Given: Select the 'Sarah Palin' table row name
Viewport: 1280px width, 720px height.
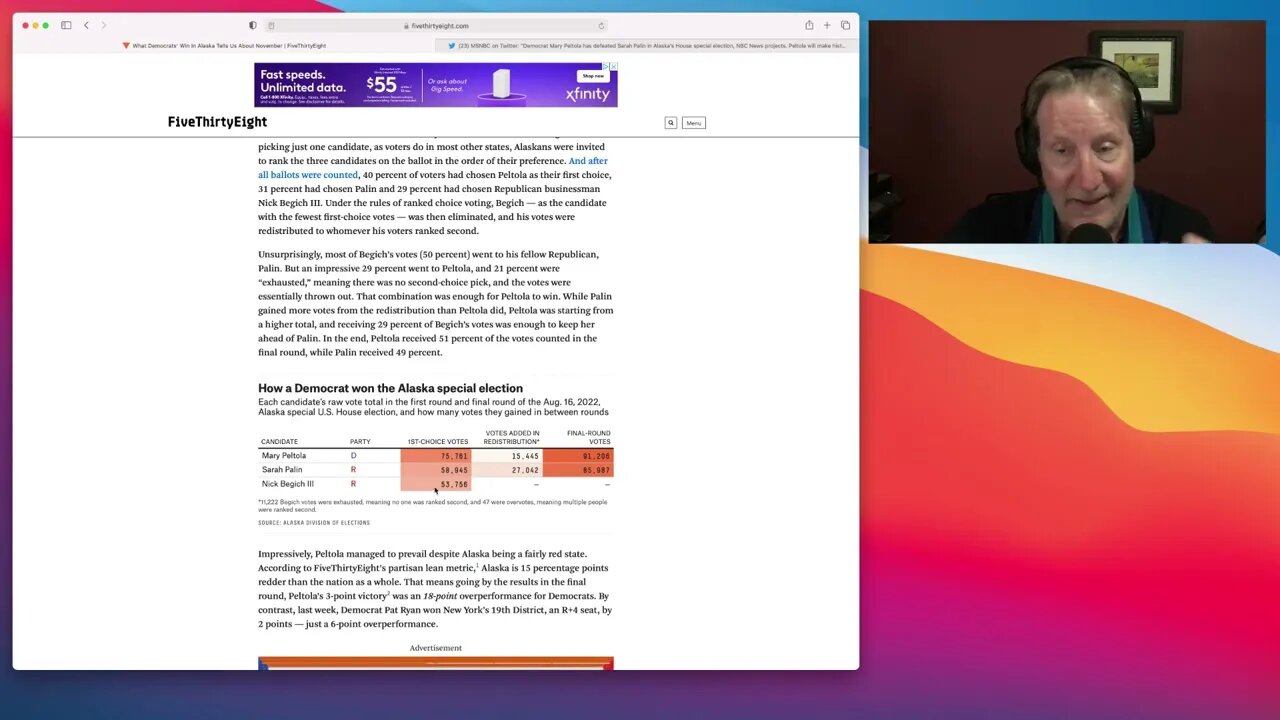Looking at the screenshot, I should click(282, 470).
